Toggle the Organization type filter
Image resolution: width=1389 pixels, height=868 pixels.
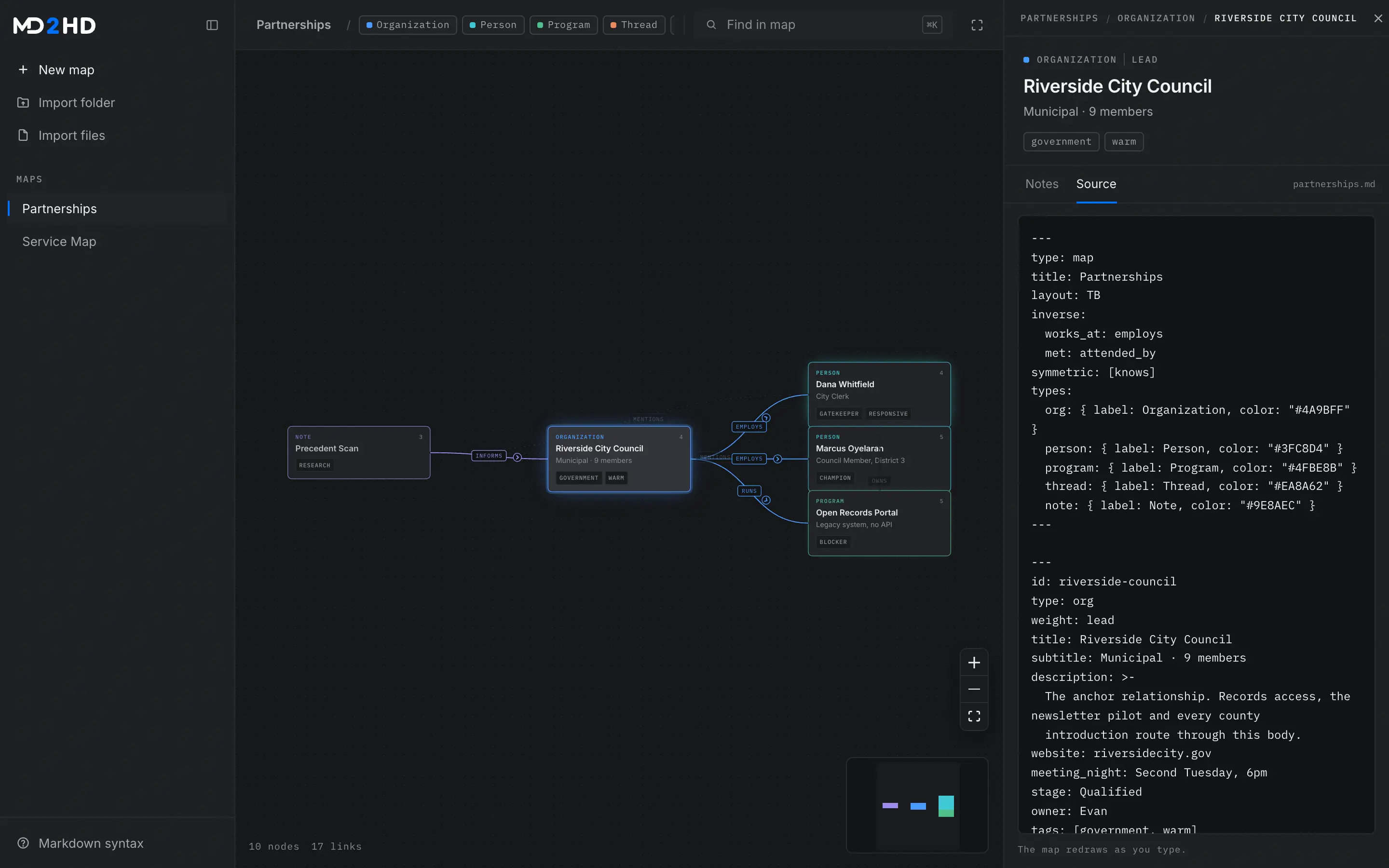pos(408,25)
